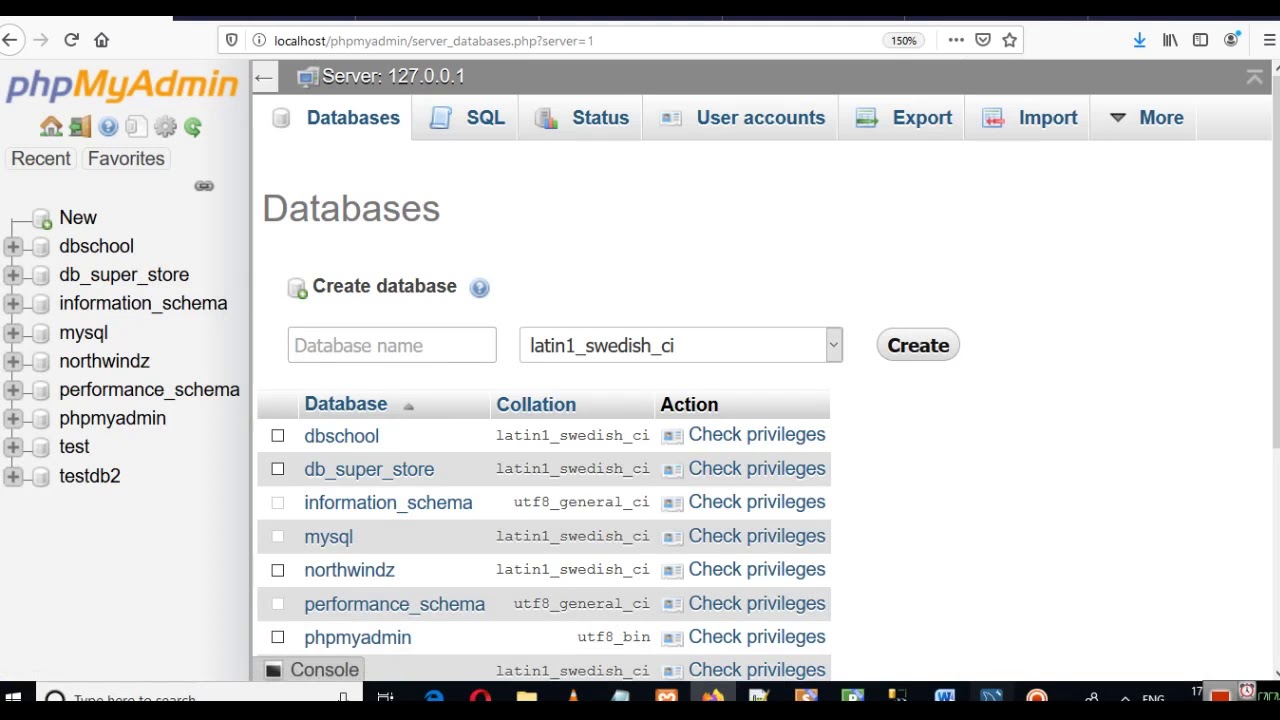Go to browser home page
The width and height of the screenshot is (1280, 720).
101,40
